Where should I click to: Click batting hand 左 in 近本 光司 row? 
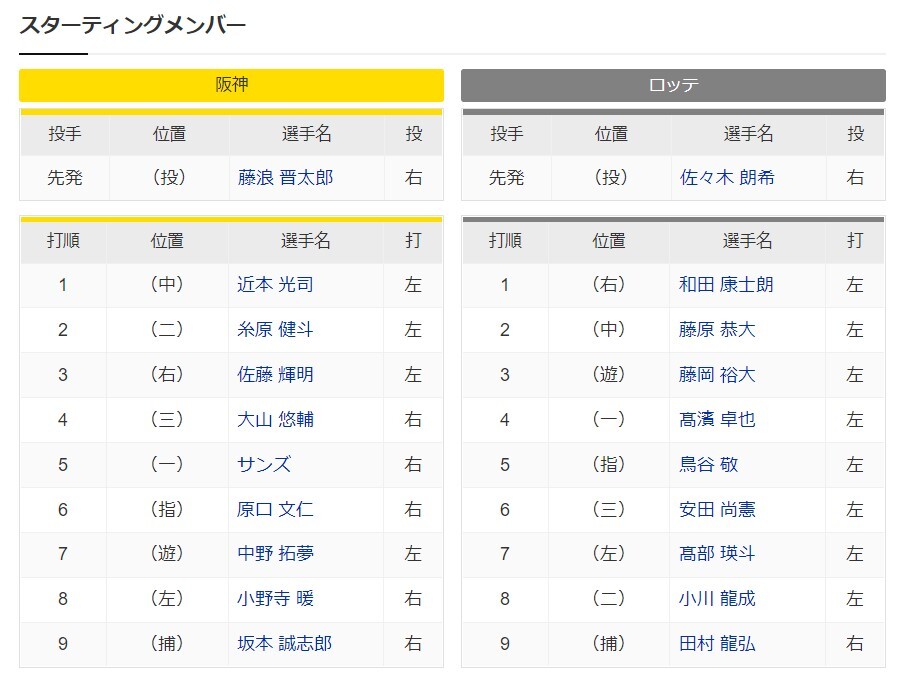[413, 285]
